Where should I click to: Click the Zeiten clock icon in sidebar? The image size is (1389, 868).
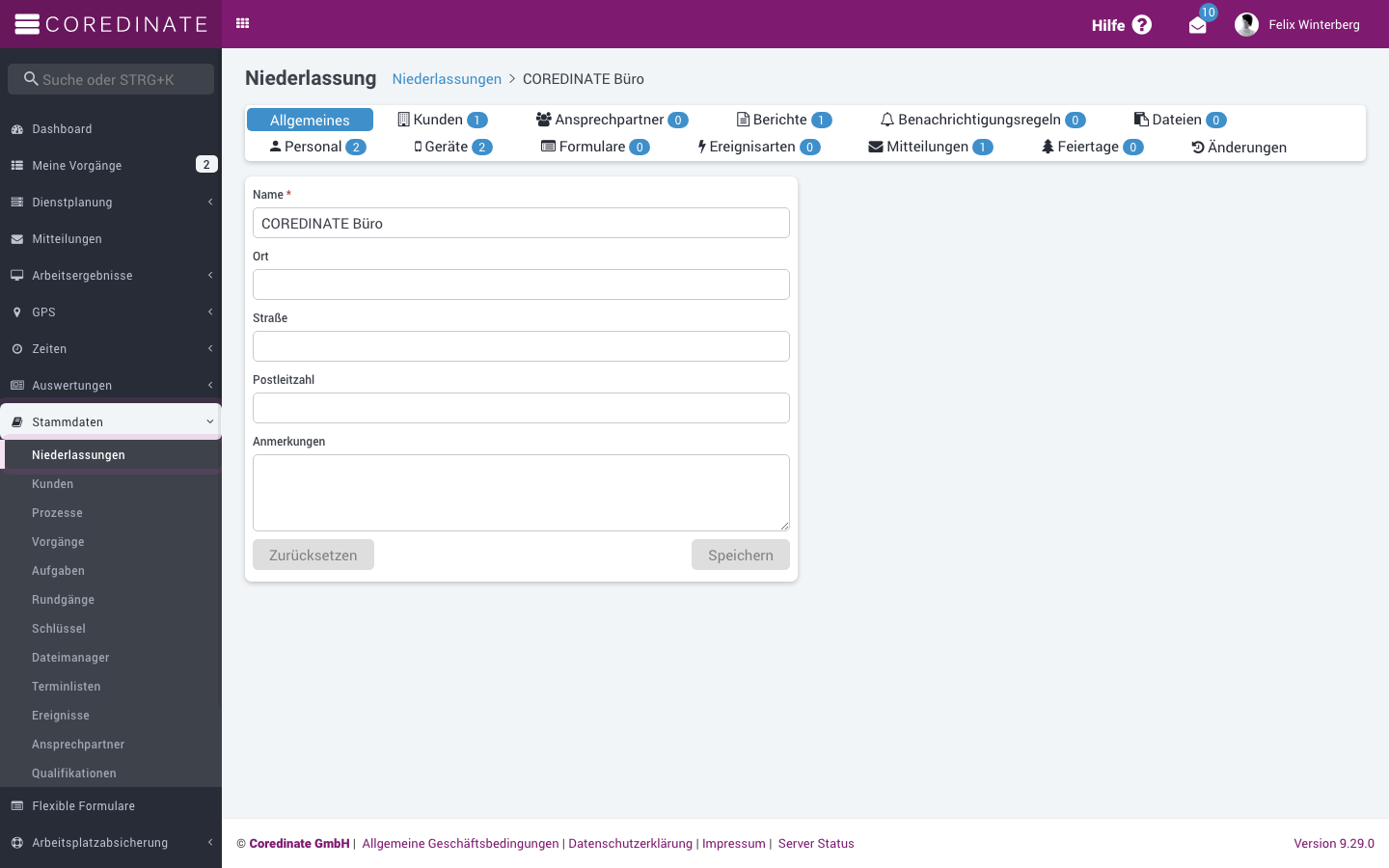click(x=17, y=349)
